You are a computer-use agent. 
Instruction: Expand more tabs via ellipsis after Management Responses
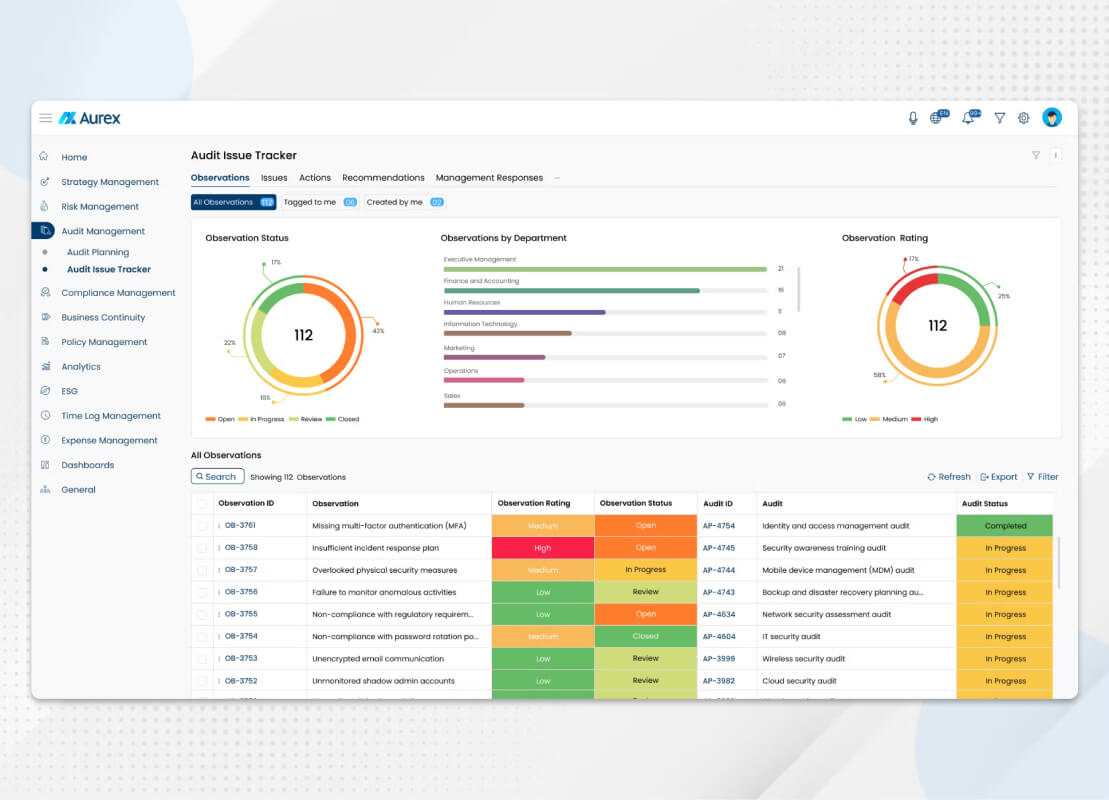click(557, 178)
